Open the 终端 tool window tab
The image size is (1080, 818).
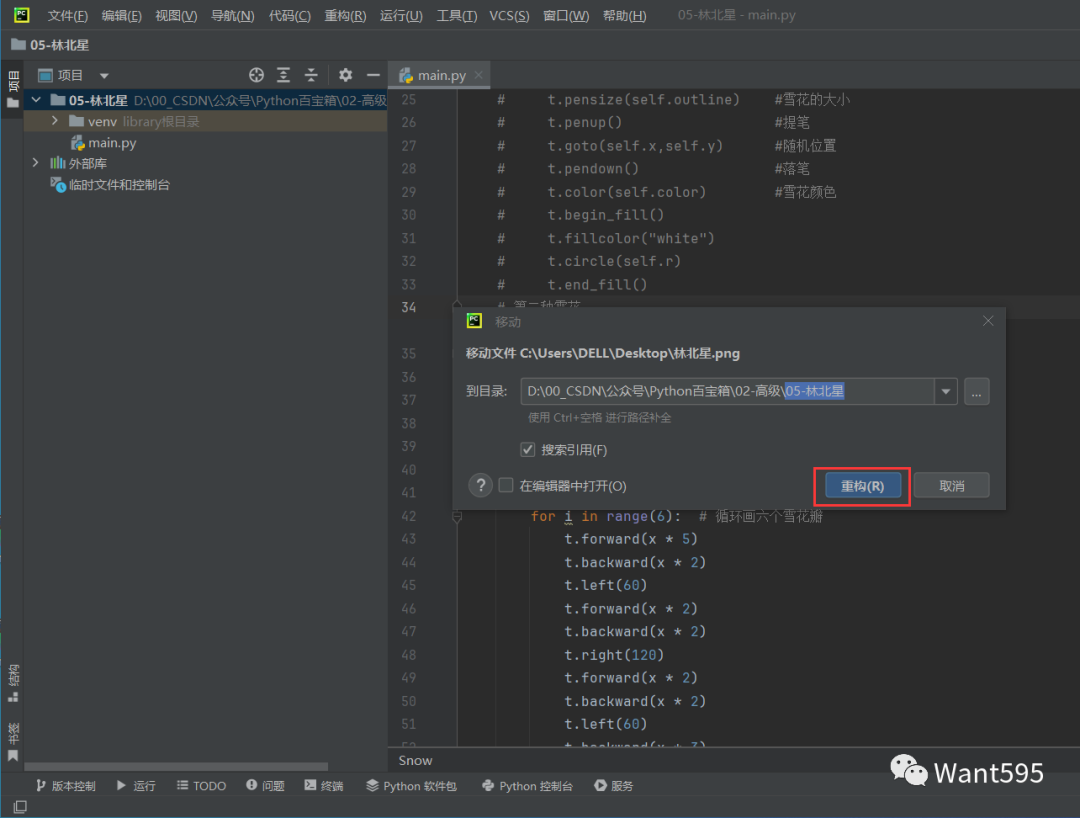pyautogui.click(x=324, y=786)
